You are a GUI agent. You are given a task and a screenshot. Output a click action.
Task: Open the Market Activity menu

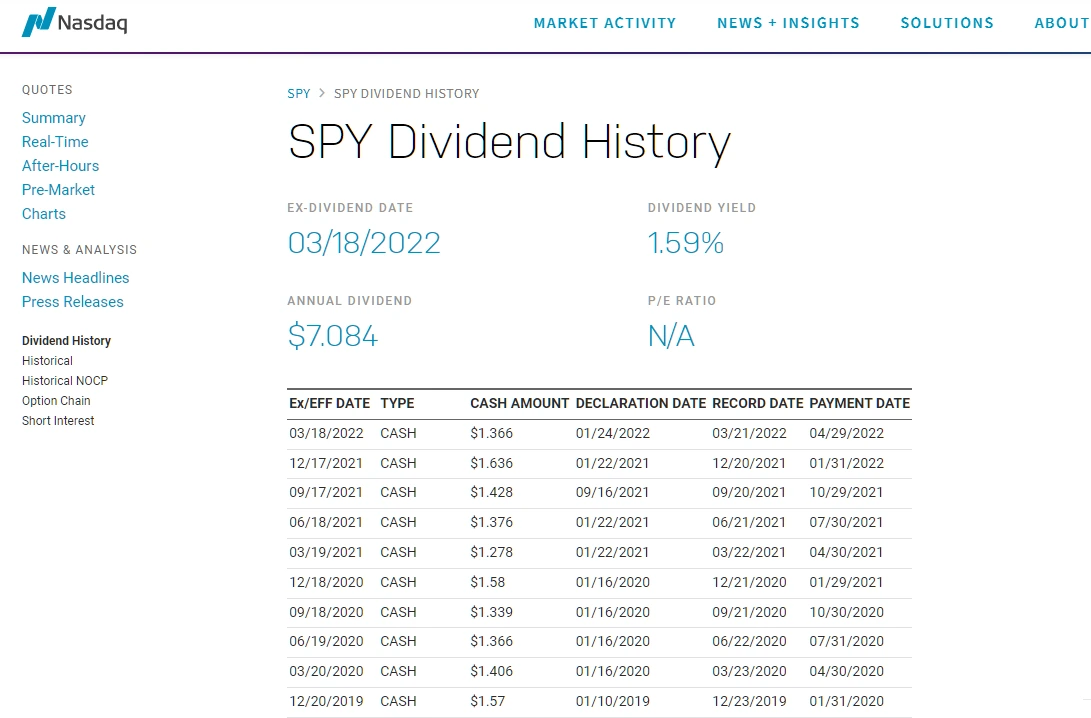tap(605, 23)
